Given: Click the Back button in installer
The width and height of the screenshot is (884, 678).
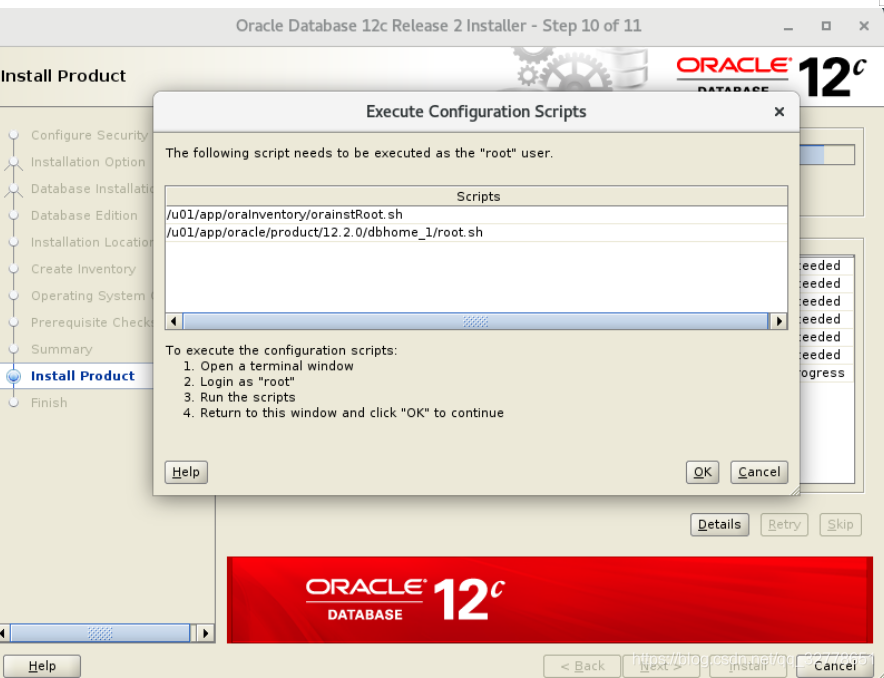Looking at the screenshot, I should [582, 666].
